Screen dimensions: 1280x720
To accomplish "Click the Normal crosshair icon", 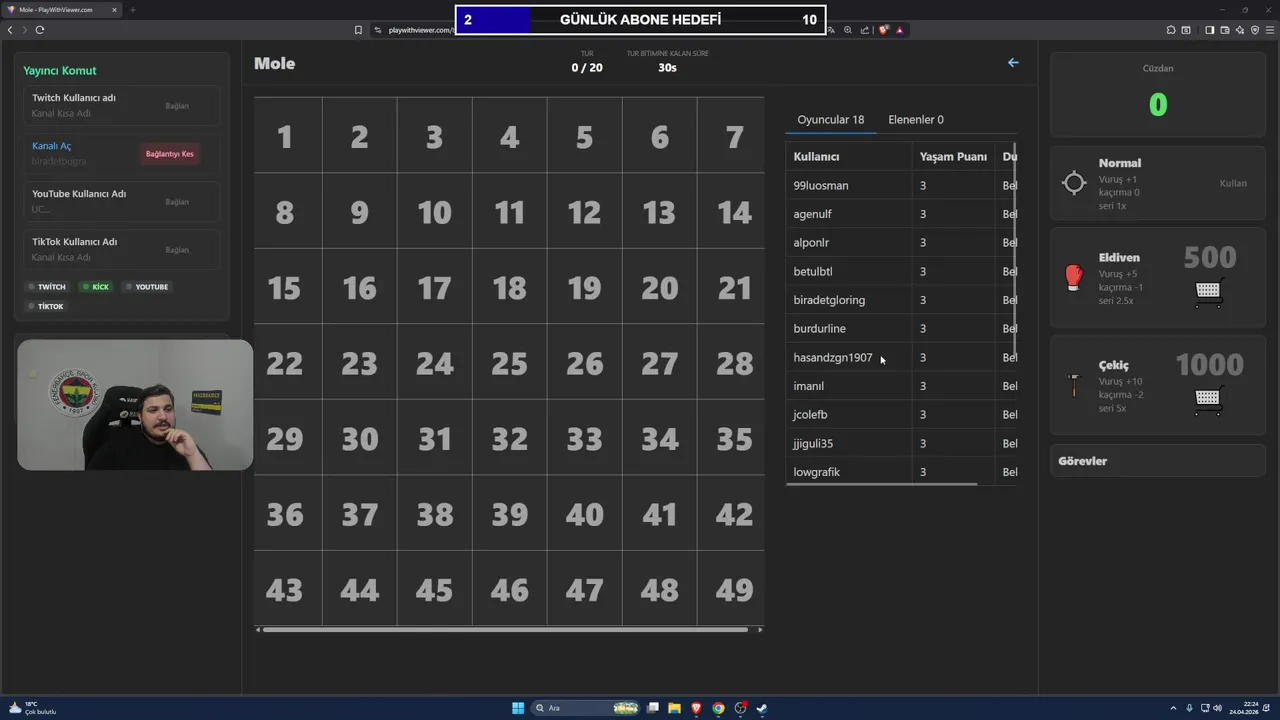I will point(1074,183).
